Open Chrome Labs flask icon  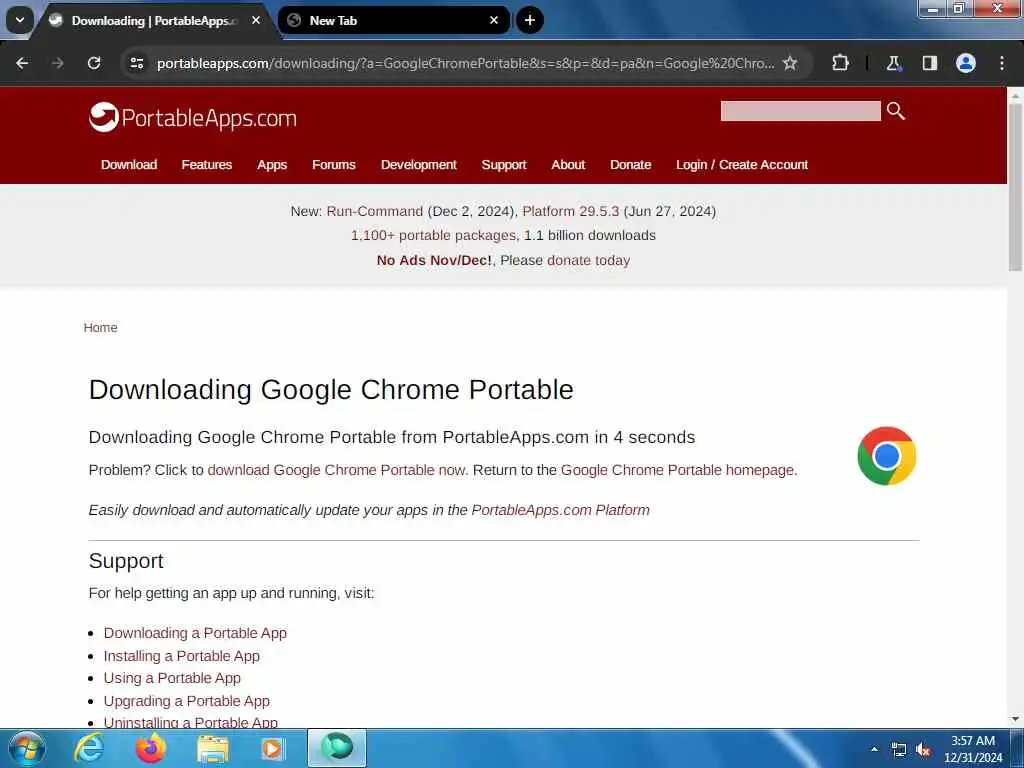tap(893, 63)
